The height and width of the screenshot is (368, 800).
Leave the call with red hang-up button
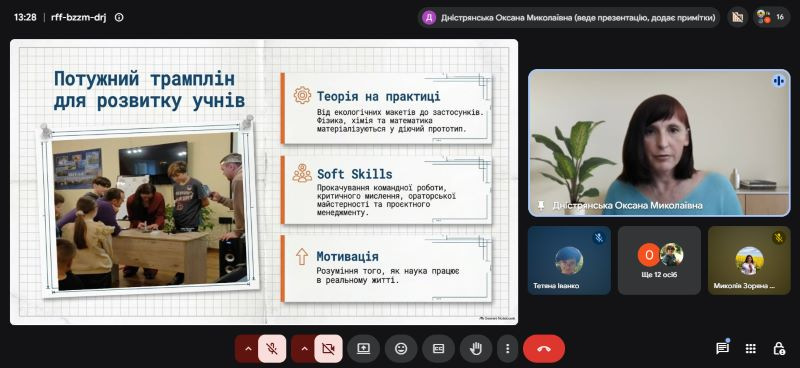click(544, 349)
